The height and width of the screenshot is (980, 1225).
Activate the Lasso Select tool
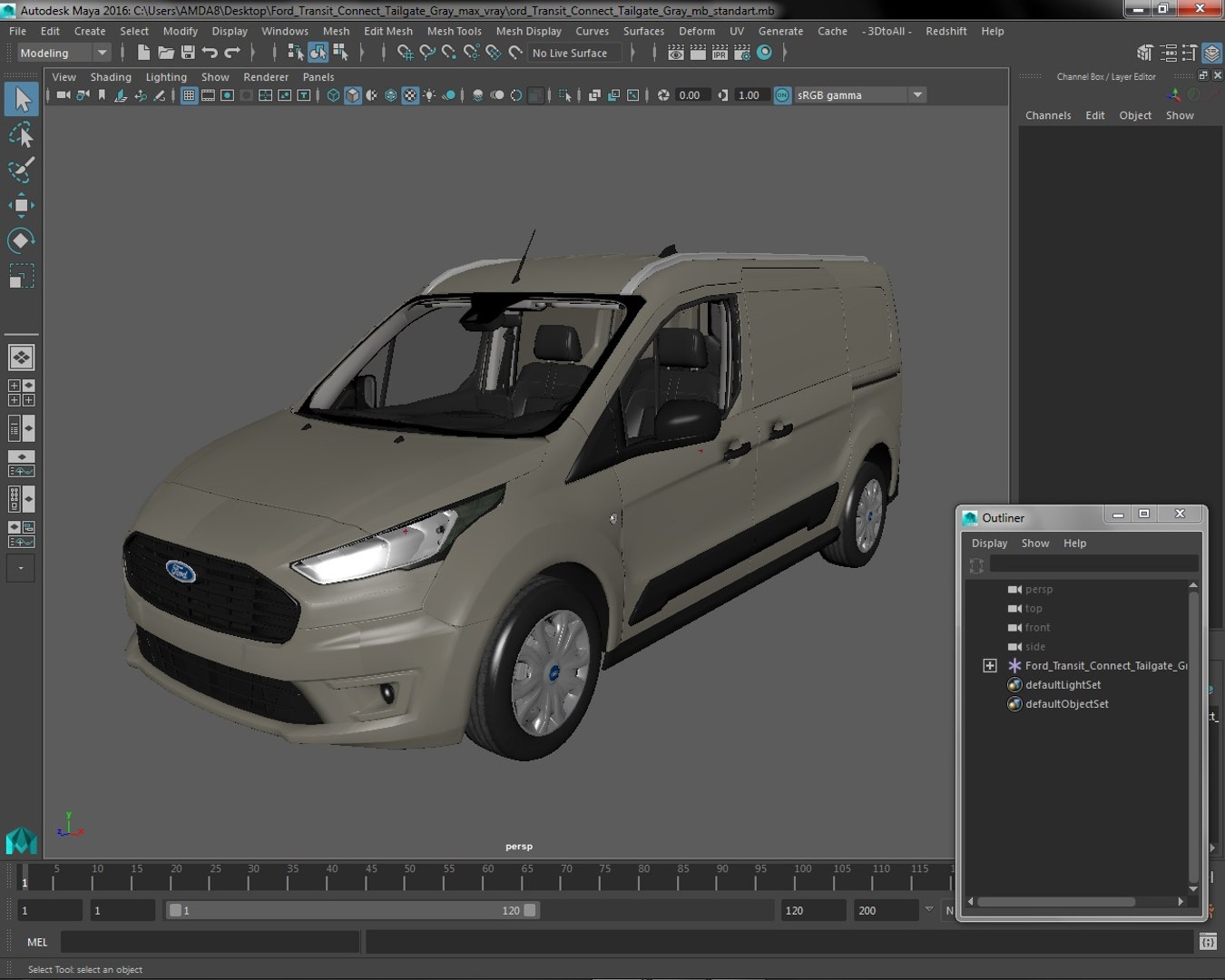(x=21, y=135)
